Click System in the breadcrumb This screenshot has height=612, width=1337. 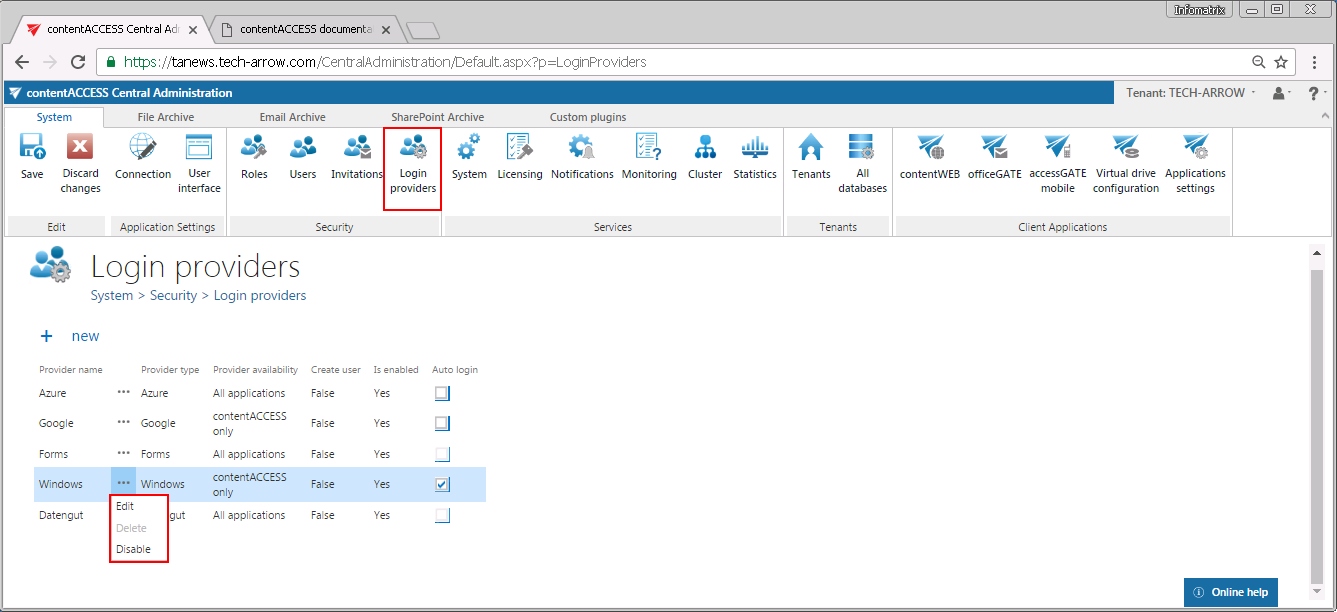point(112,295)
